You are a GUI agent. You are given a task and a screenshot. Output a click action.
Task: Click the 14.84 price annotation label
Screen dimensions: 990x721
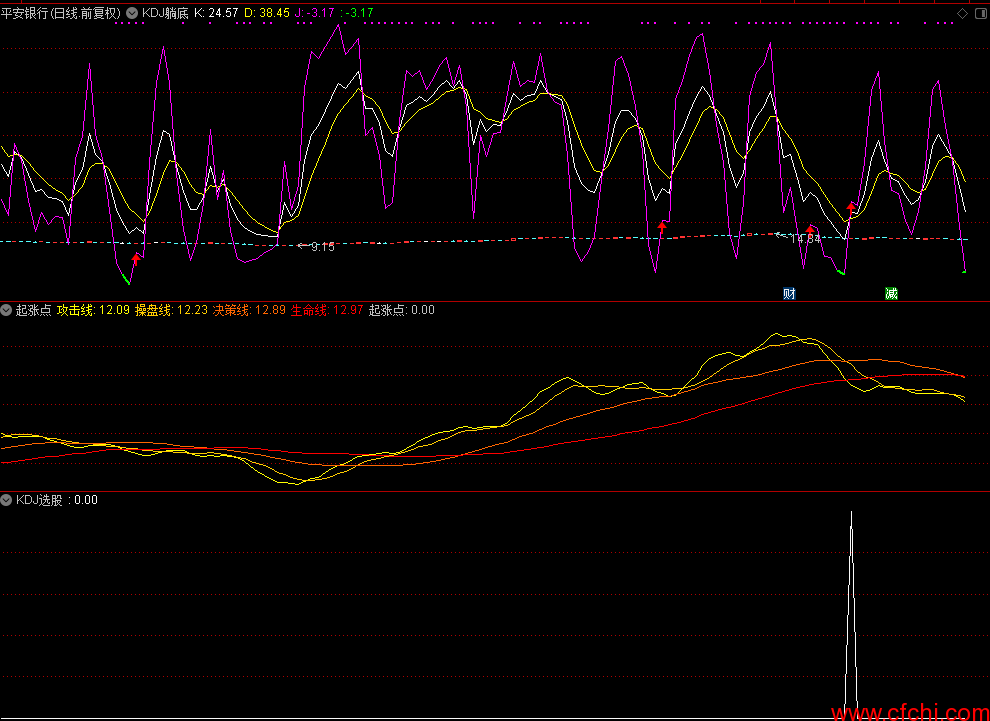805,239
